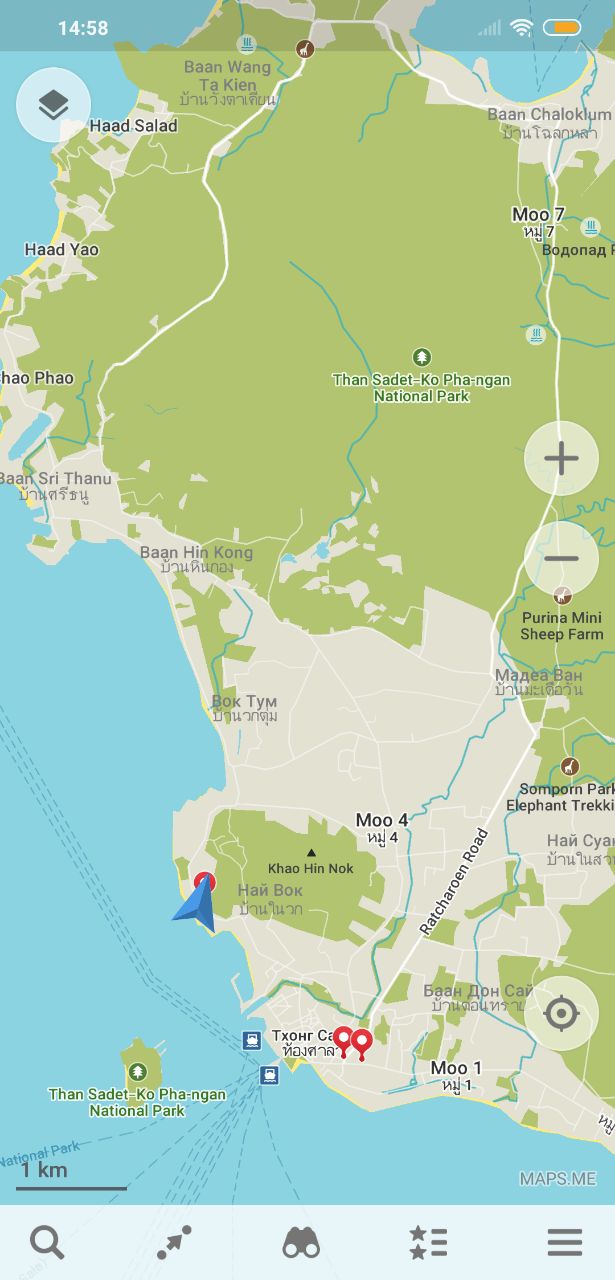615x1280 pixels.
Task: Zoom in with the plus button
Action: click(x=561, y=459)
